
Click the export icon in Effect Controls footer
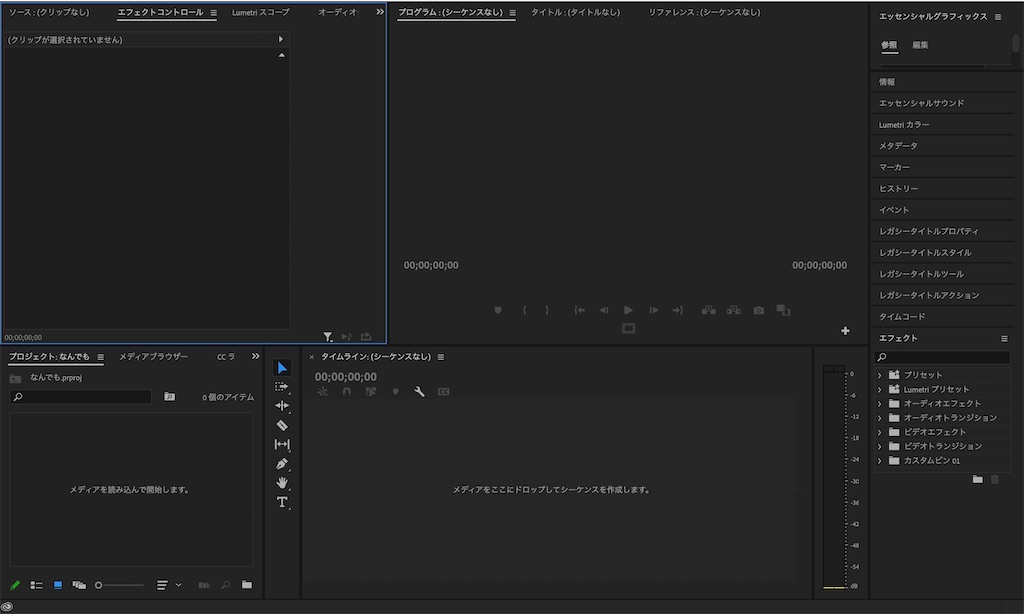click(366, 336)
